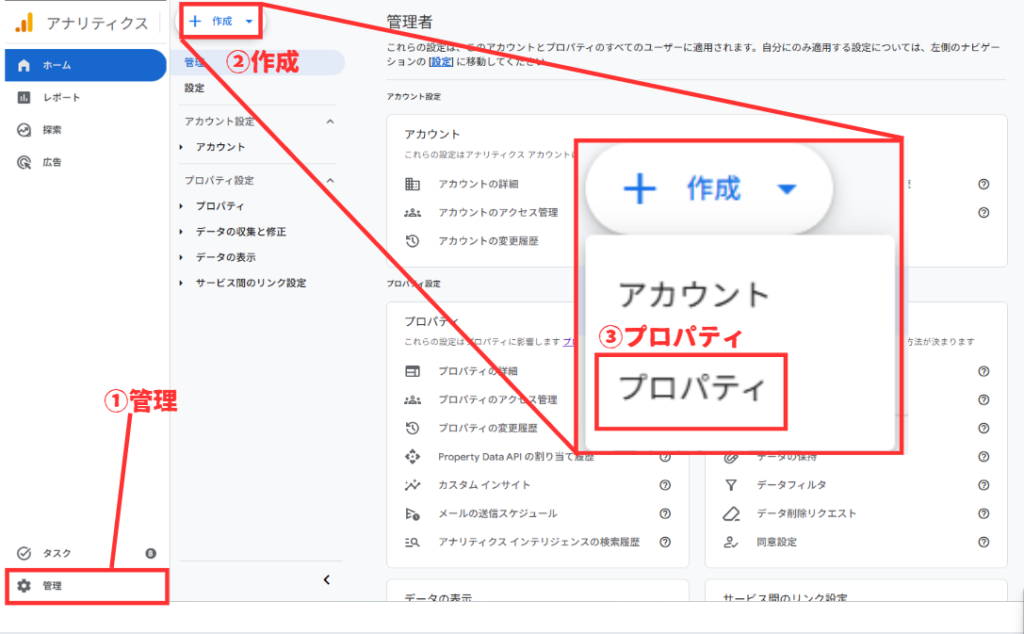This screenshot has width=1024, height=634.
Task: Open プロパティの変更履歴 settings
Action: click(488, 428)
